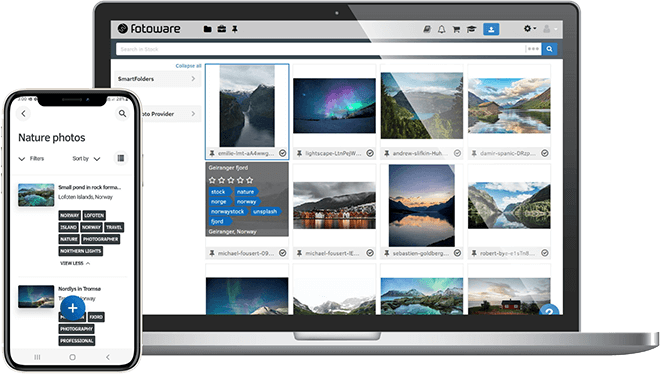Tap Android home circle button
The width and height of the screenshot is (660, 374).
72,357
